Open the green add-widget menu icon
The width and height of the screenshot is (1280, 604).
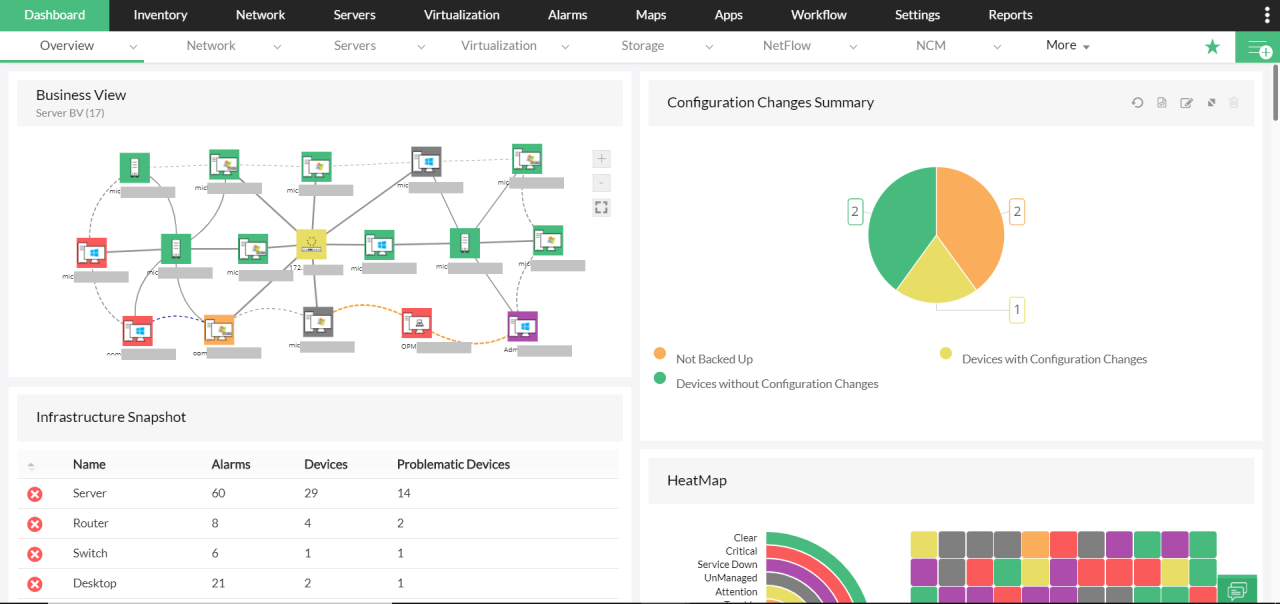(1258, 46)
